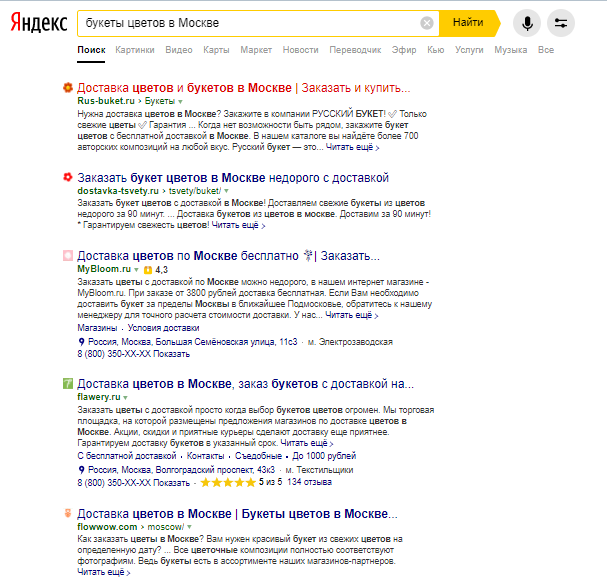Screen dimensions: 607x581
Task: Show flawery.ru phone number via Показать
Action: (171, 483)
